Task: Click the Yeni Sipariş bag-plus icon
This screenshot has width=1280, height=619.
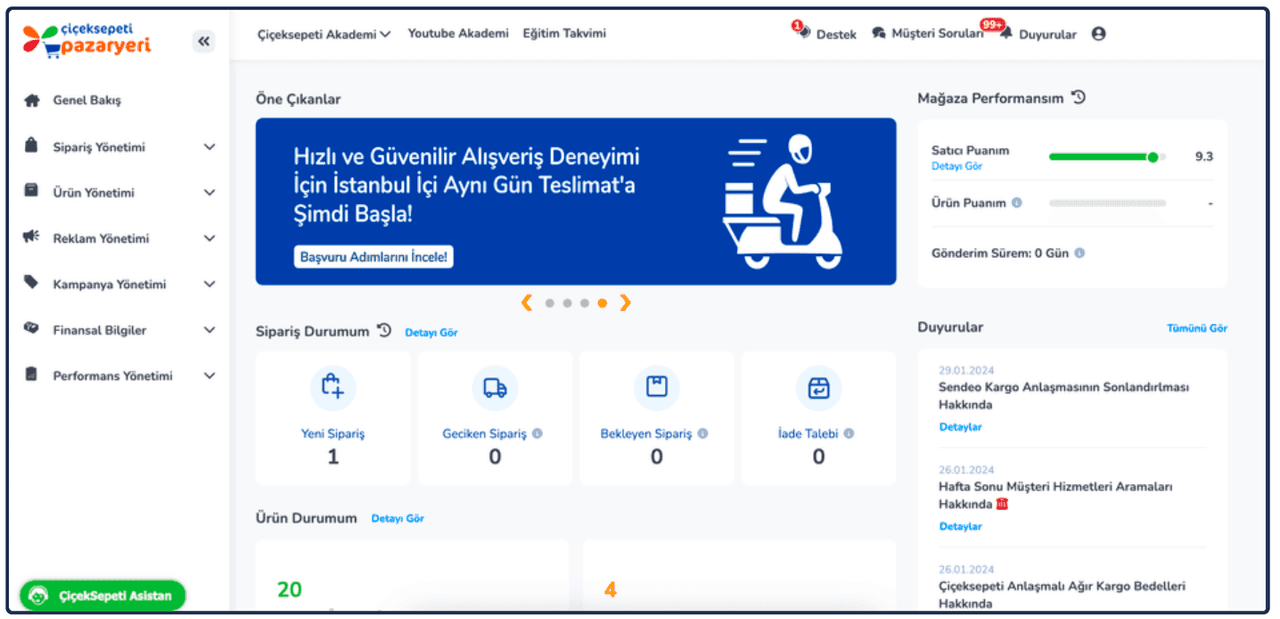Action: pyautogui.click(x=333, y=388)
